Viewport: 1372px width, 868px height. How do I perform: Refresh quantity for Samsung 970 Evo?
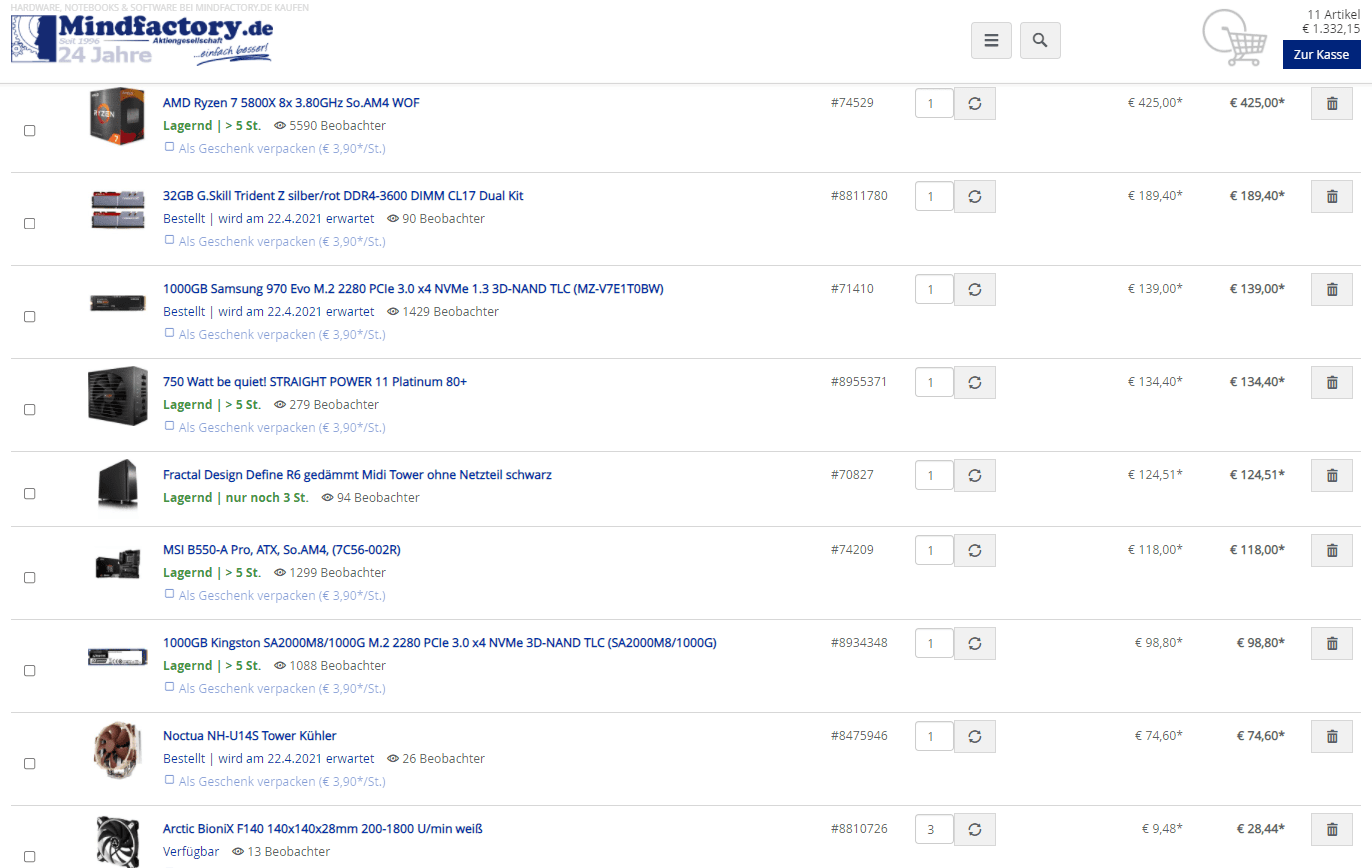[x=975, y=289]
